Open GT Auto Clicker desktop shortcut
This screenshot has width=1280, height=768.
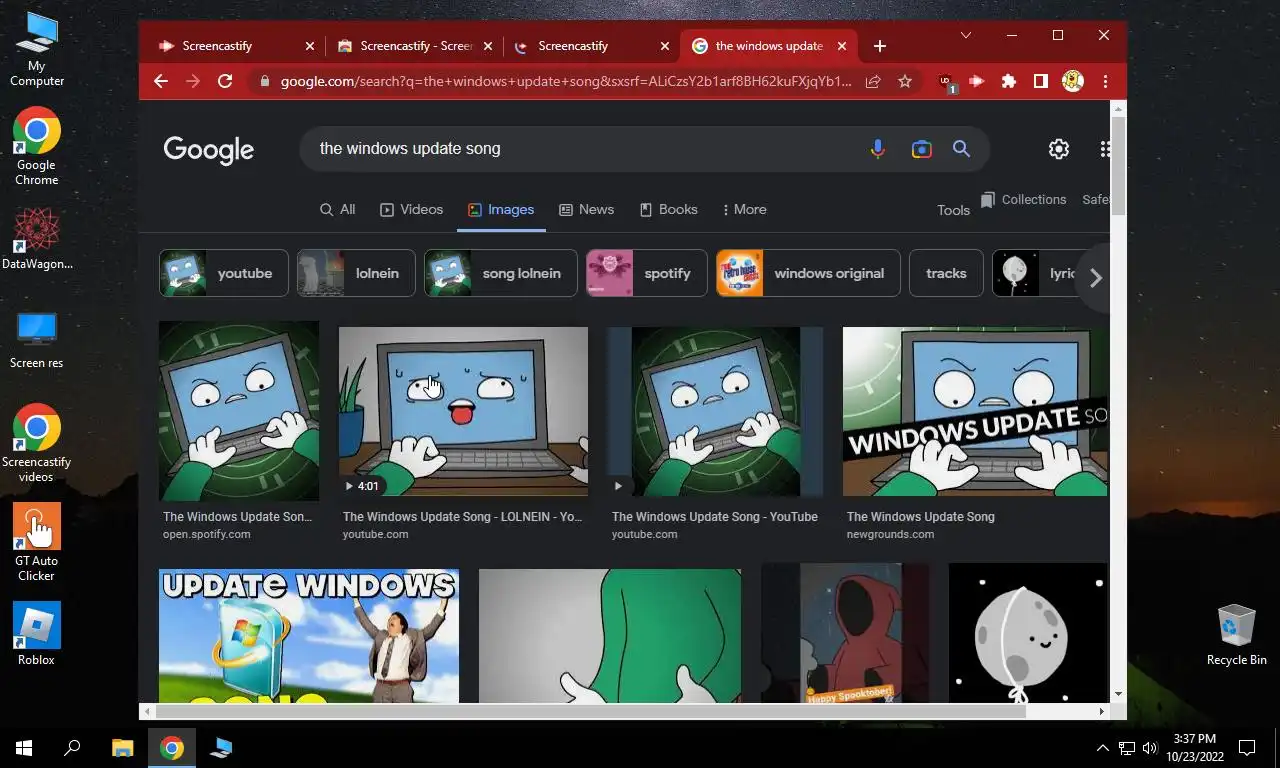[x=37, y=542]
